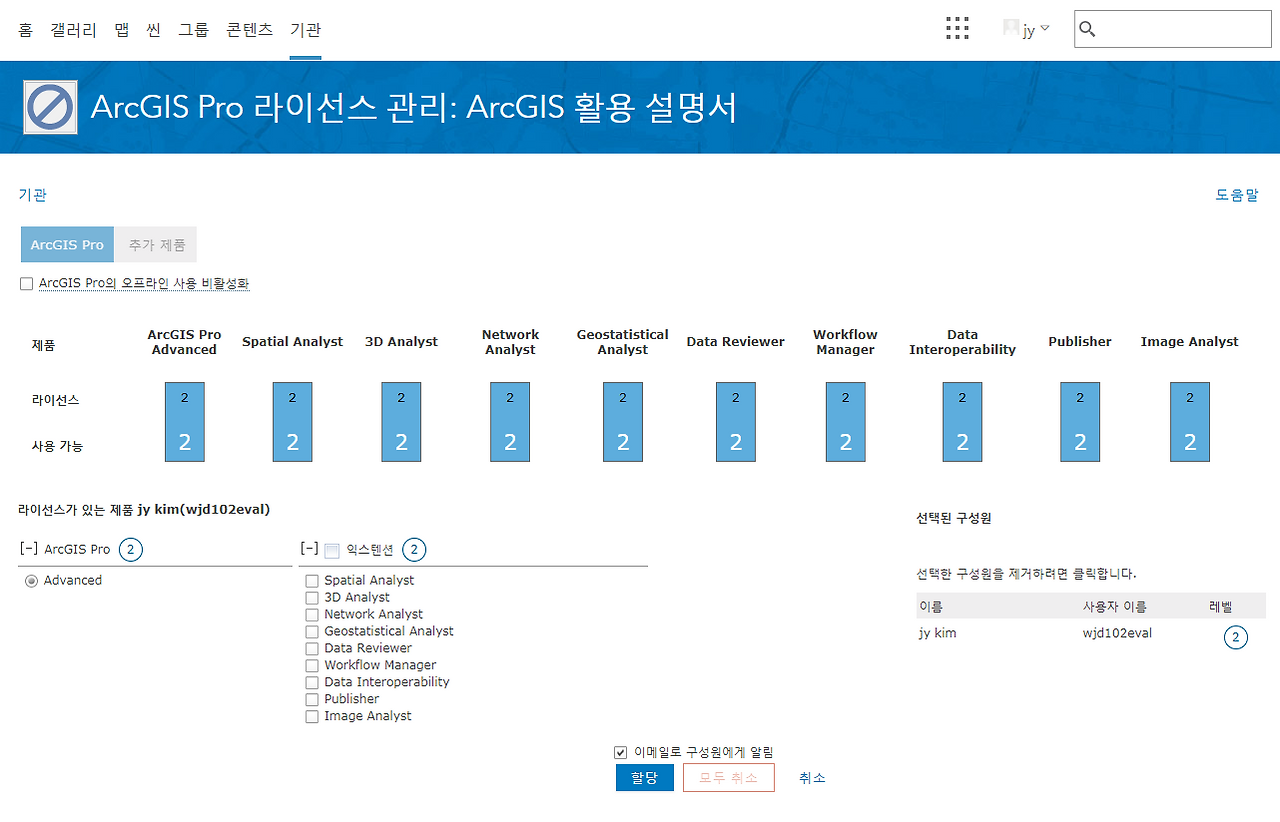The height and width of the screenshot is (822, 1280).
Task: Enable the Publisher extension checkbox
Action: (312, 700)
